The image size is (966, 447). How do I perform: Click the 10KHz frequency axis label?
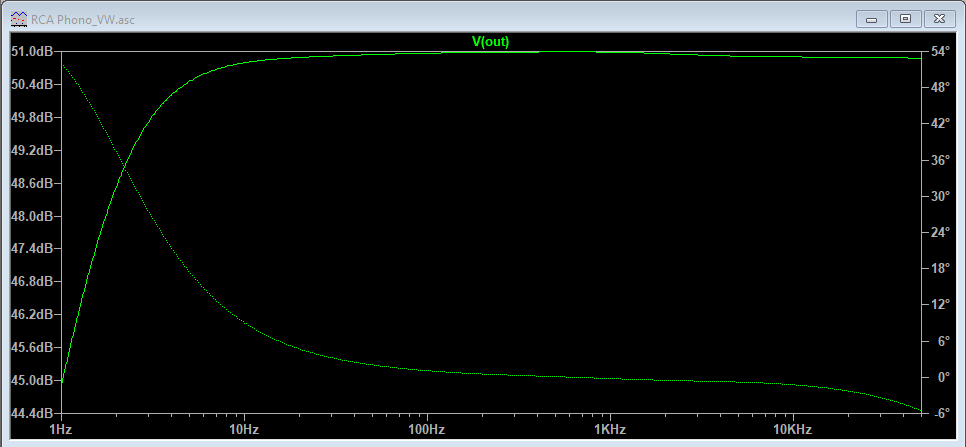[x=793, y=429]
